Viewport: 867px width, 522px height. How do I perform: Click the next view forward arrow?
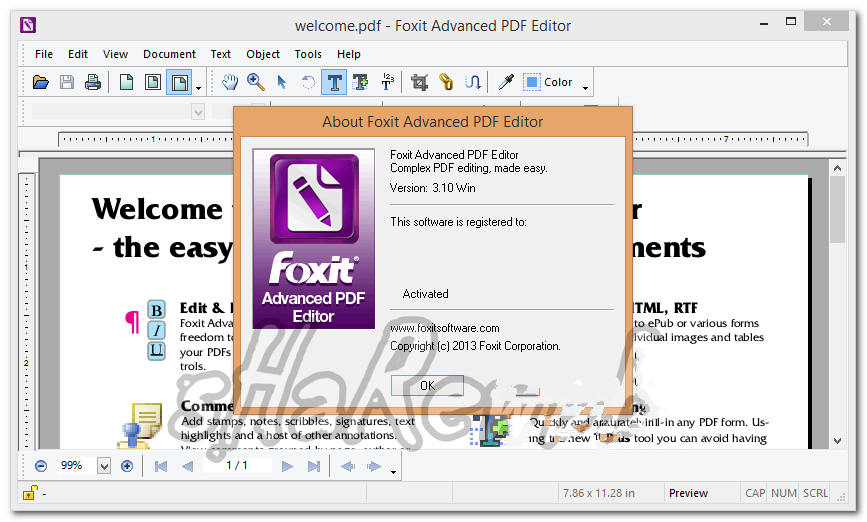click(374, 466)
